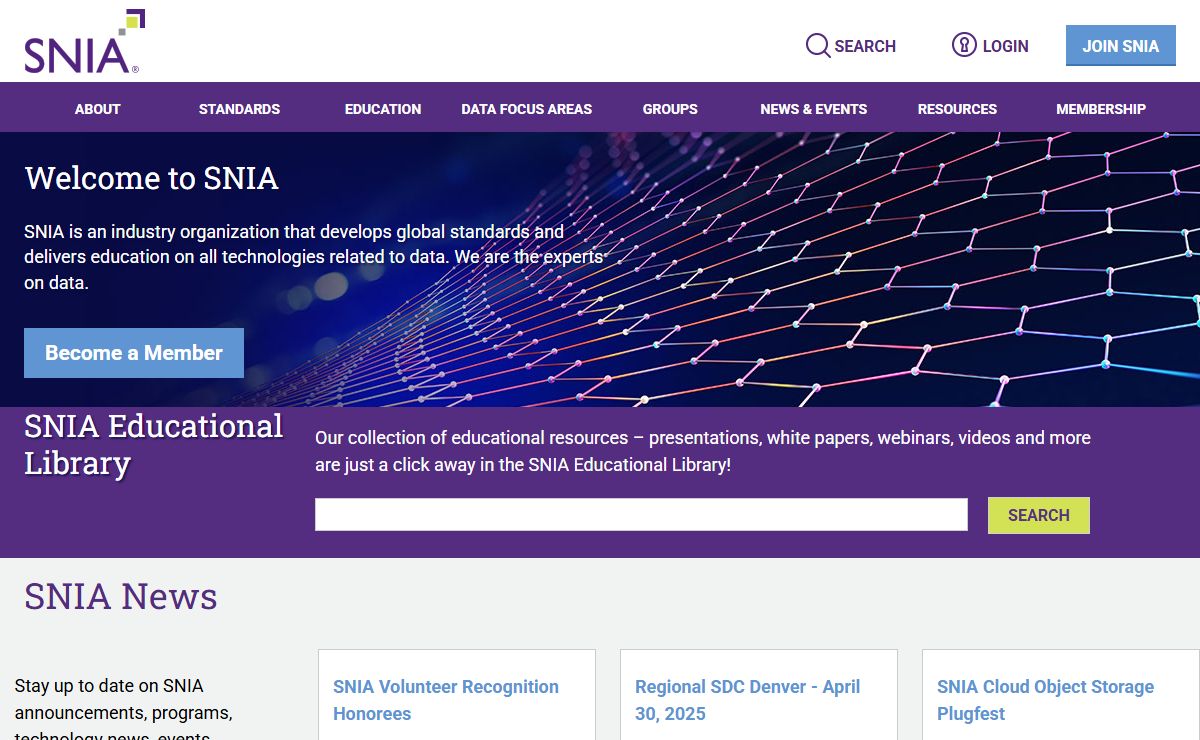1200x740 pixels.
Task: Click the login keyhole icon
Action: 964,45
